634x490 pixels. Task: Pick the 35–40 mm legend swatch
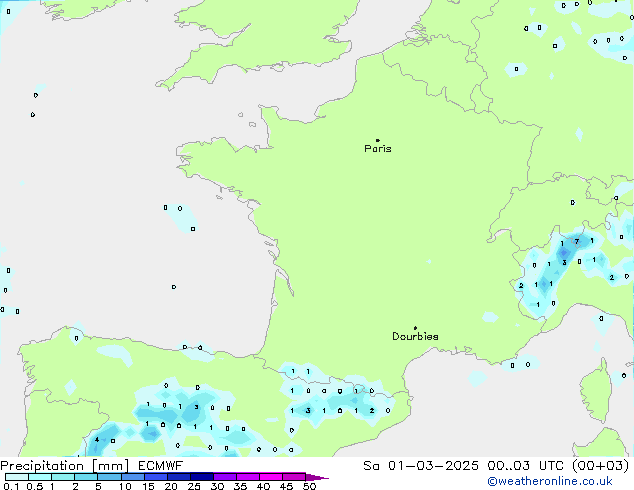[x=247, y=477]
